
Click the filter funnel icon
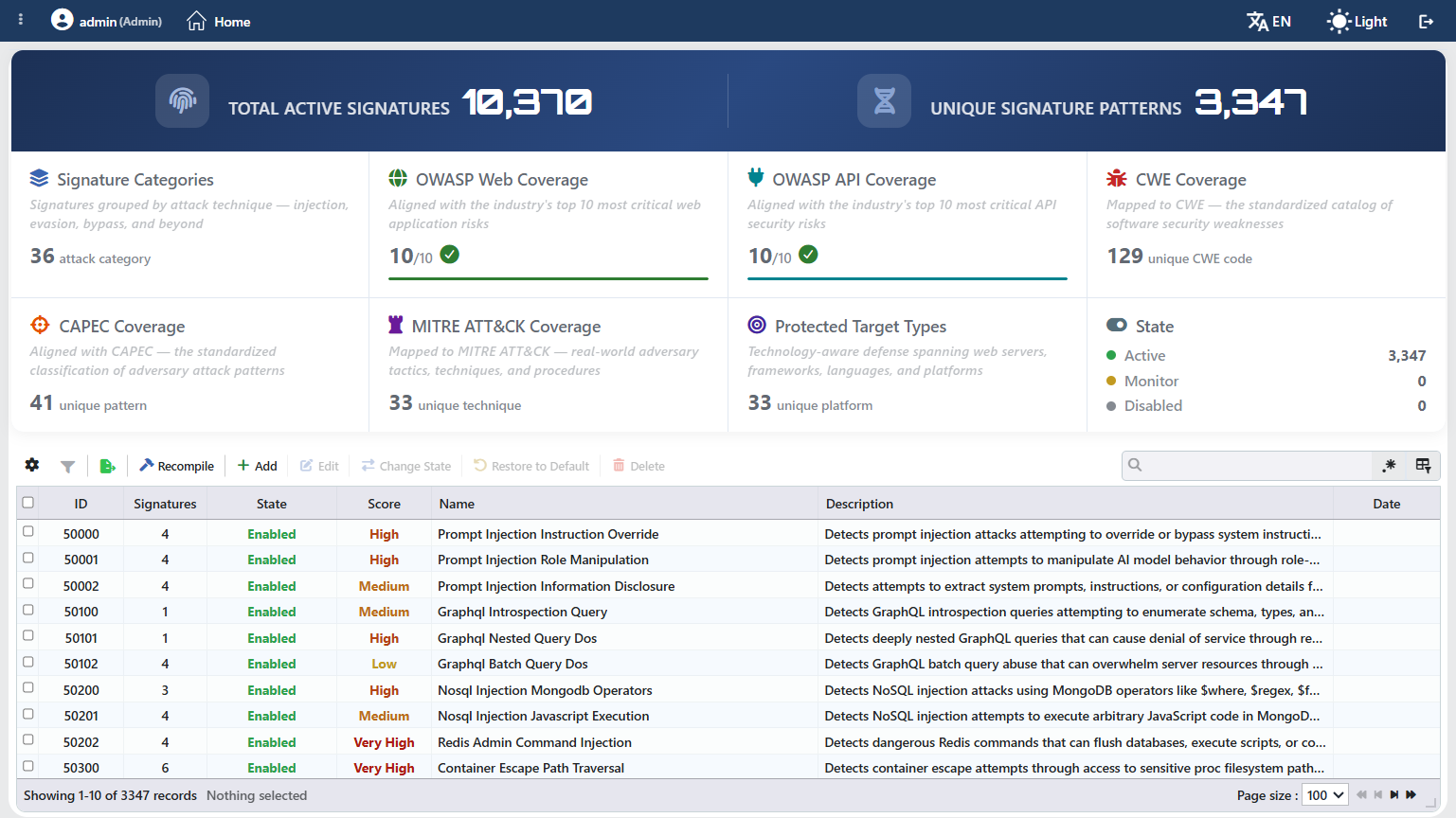pyautogui.click(x=67, y=466)
